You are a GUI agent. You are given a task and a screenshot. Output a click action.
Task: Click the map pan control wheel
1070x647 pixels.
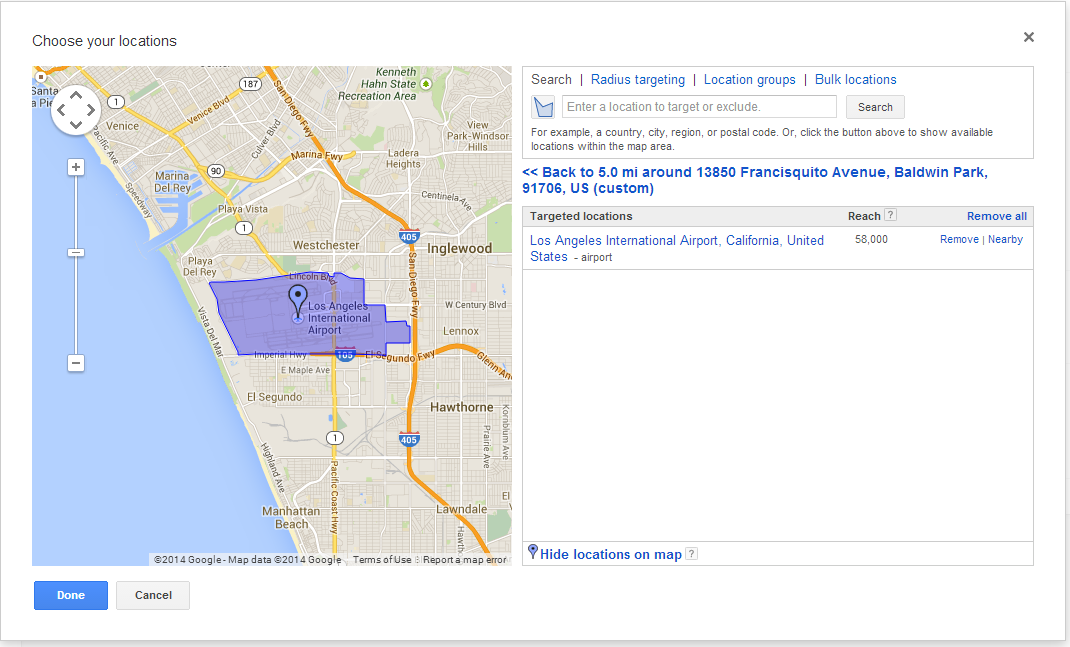75,109
